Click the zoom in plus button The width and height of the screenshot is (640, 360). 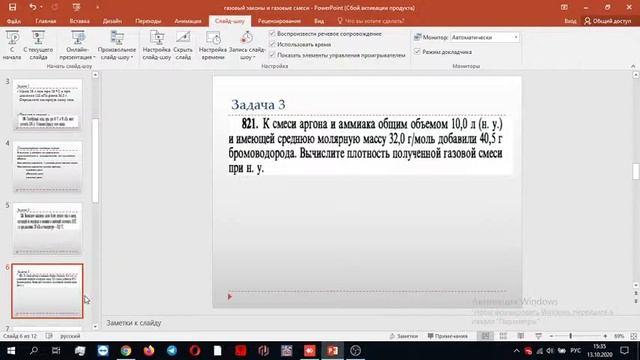pos(605,336)
